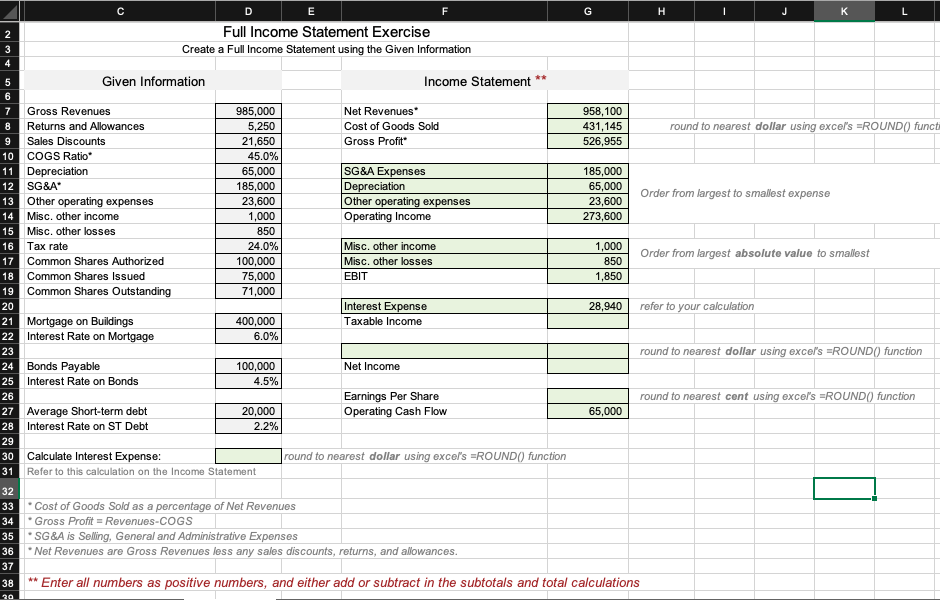Click the Interest Expense value cell showing 28,940
This screenshot has width=940, height=600.
tap(587, 306)
